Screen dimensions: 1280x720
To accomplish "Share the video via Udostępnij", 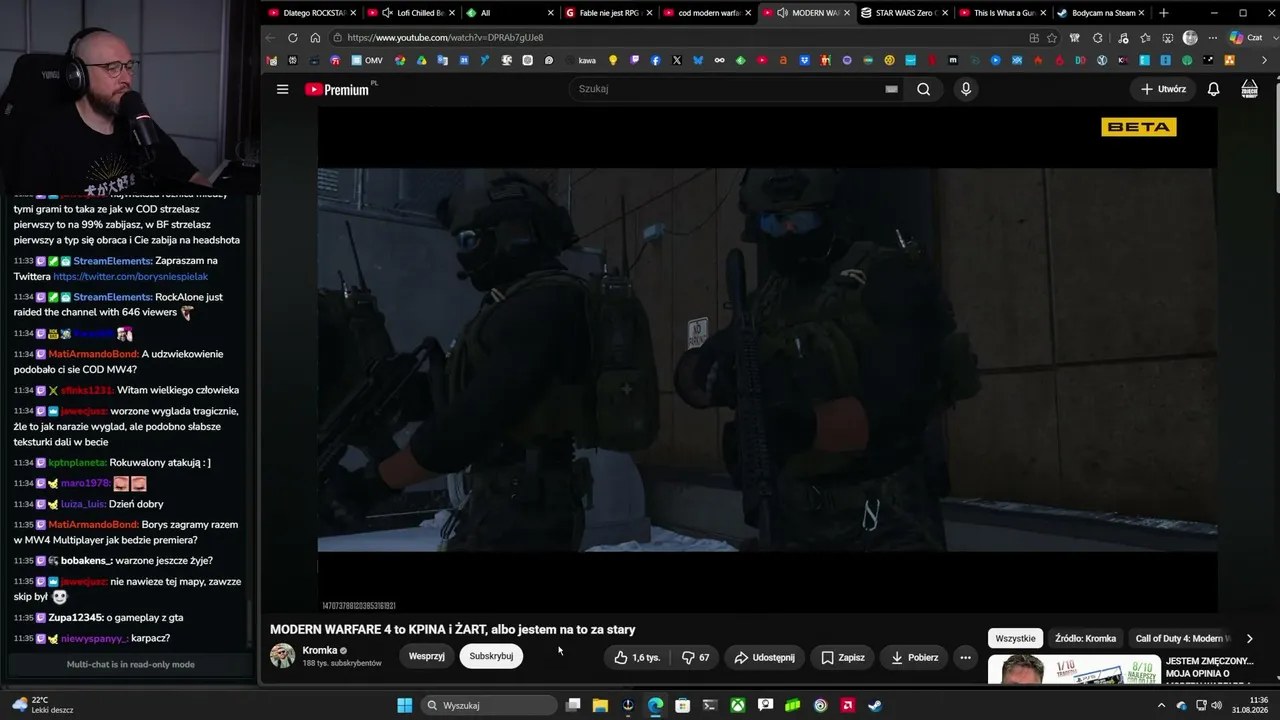I will coord(764,657).
